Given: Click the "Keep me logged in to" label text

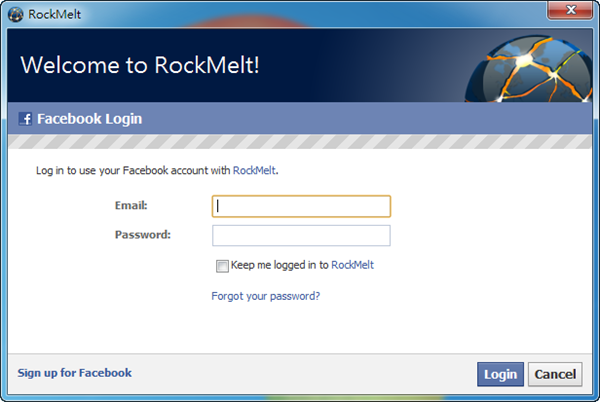Looking at the screenshot, I should coord(279,265).
